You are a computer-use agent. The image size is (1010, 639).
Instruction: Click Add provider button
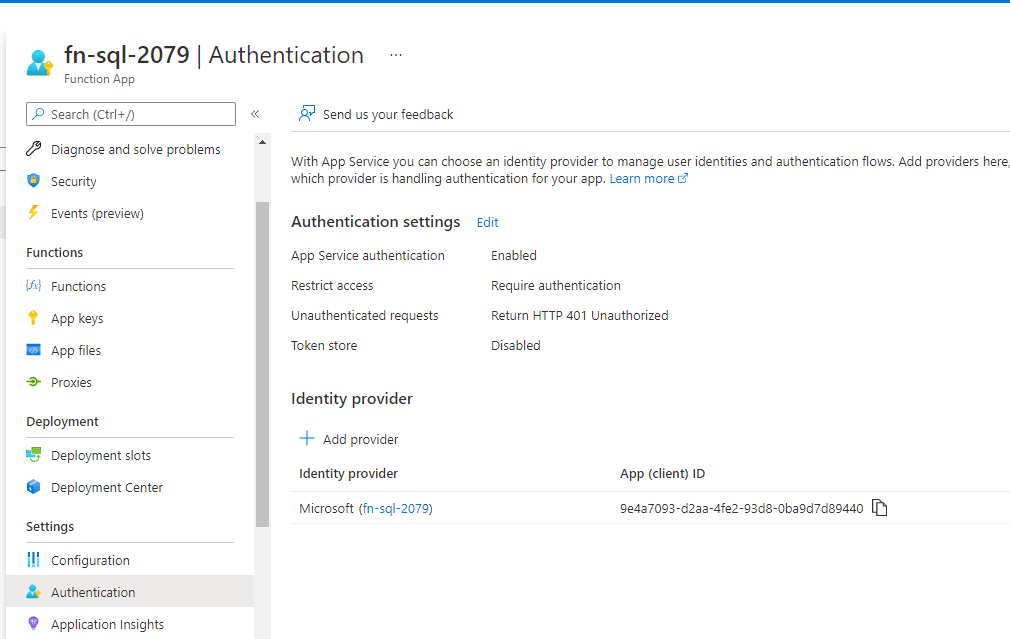349,439
